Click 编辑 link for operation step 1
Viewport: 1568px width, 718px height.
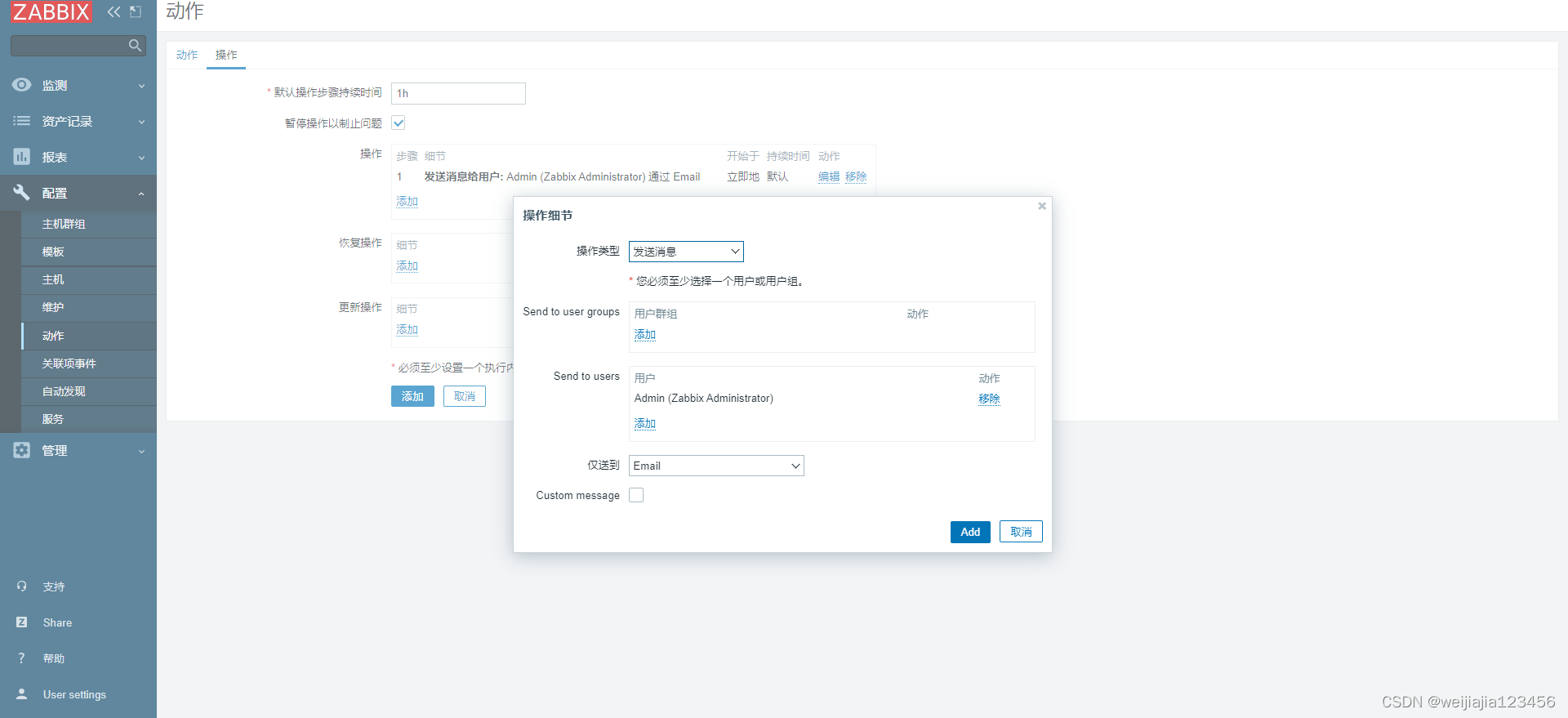coord(829,176)
